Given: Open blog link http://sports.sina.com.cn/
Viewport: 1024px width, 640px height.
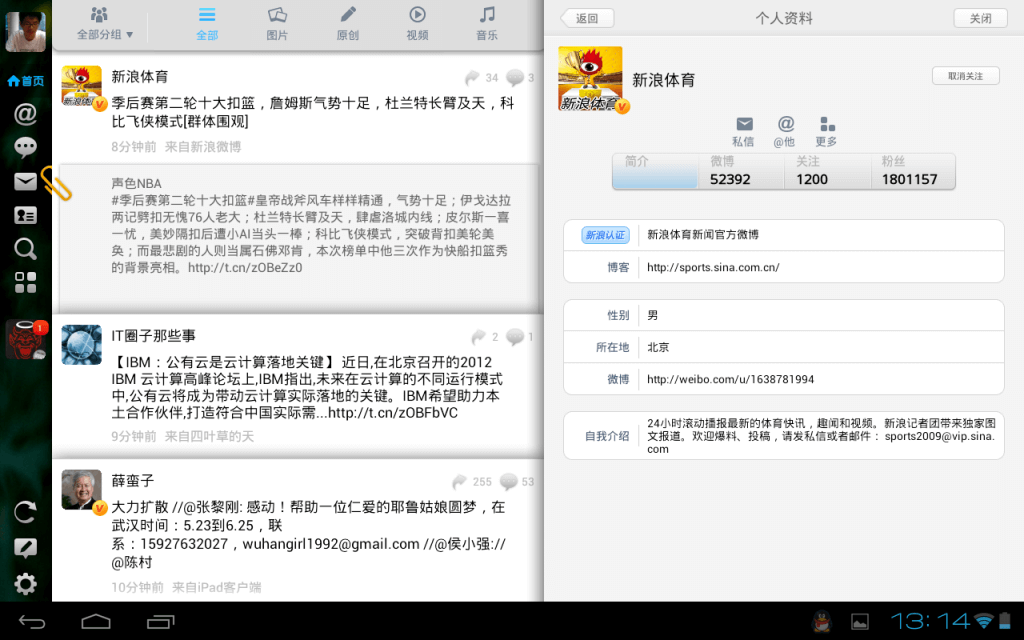Looking at the screenshot, I should [713, 267].
